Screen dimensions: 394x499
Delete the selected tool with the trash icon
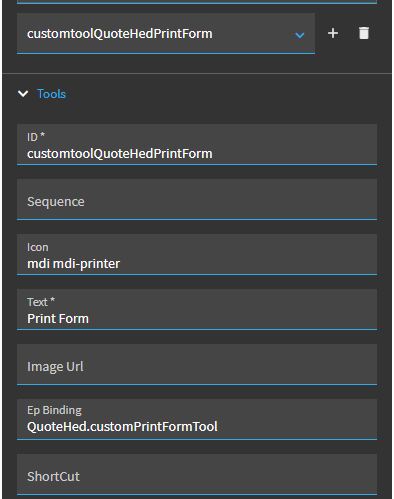coord(364,33)
